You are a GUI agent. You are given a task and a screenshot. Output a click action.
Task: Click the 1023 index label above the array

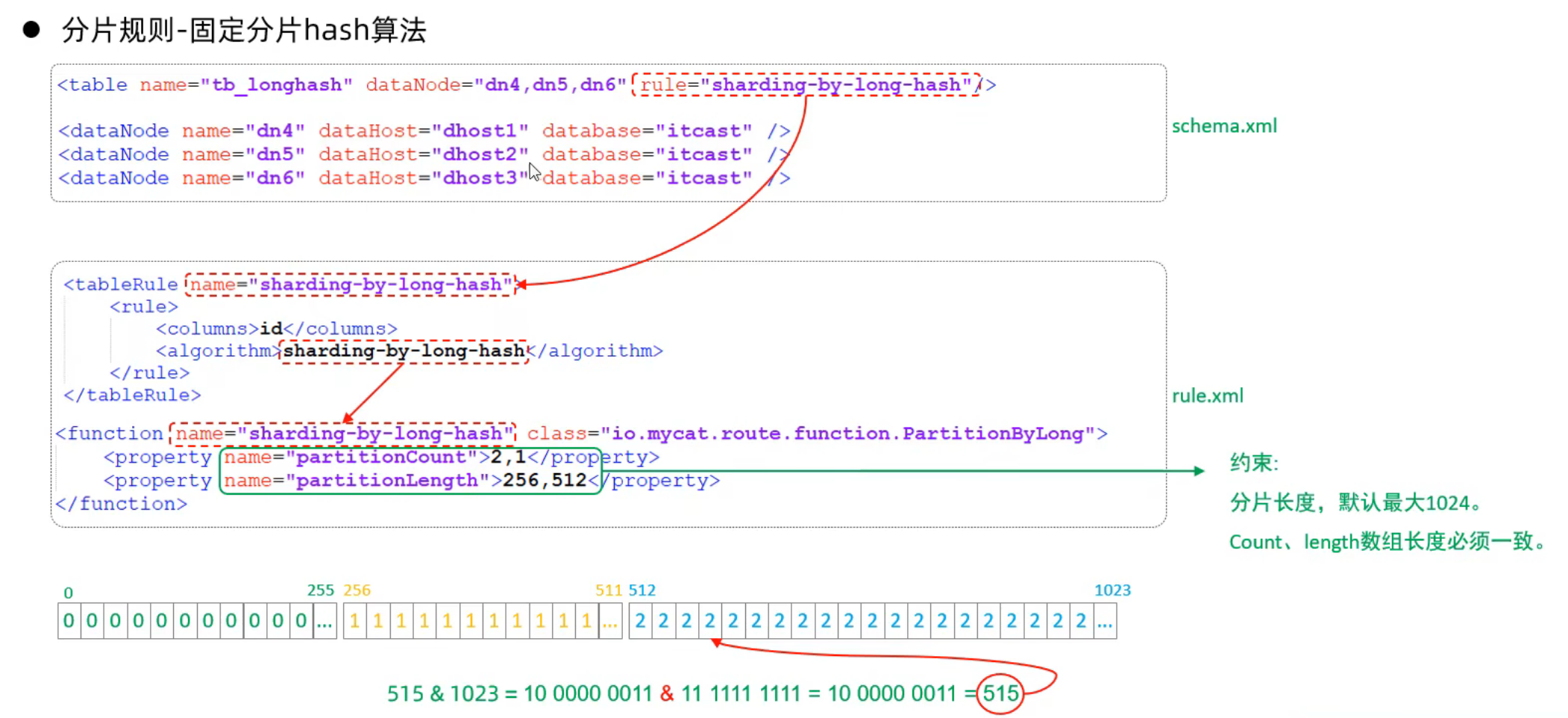(x=1111, y=590)
